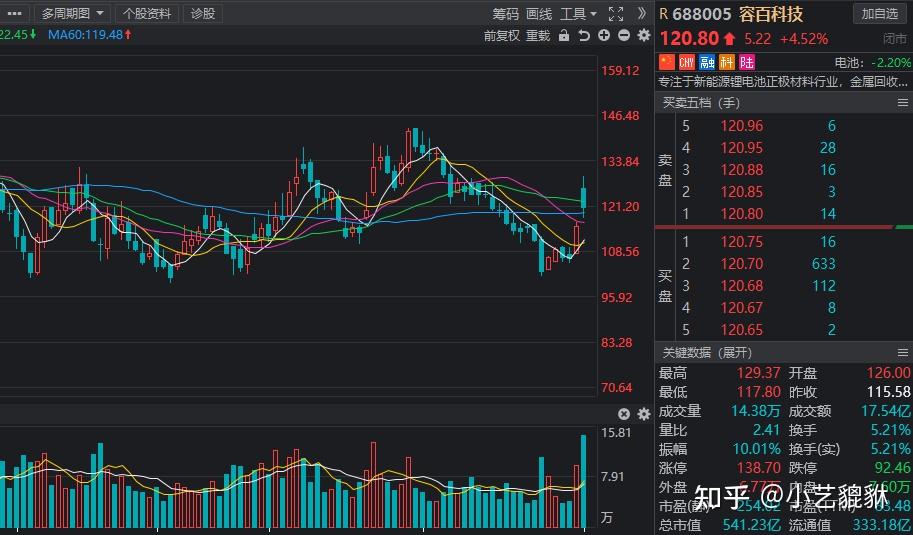Viewport: 913px width, 535px height.
Task: Click the tallest latest volume bar
Action: point(583,481)
